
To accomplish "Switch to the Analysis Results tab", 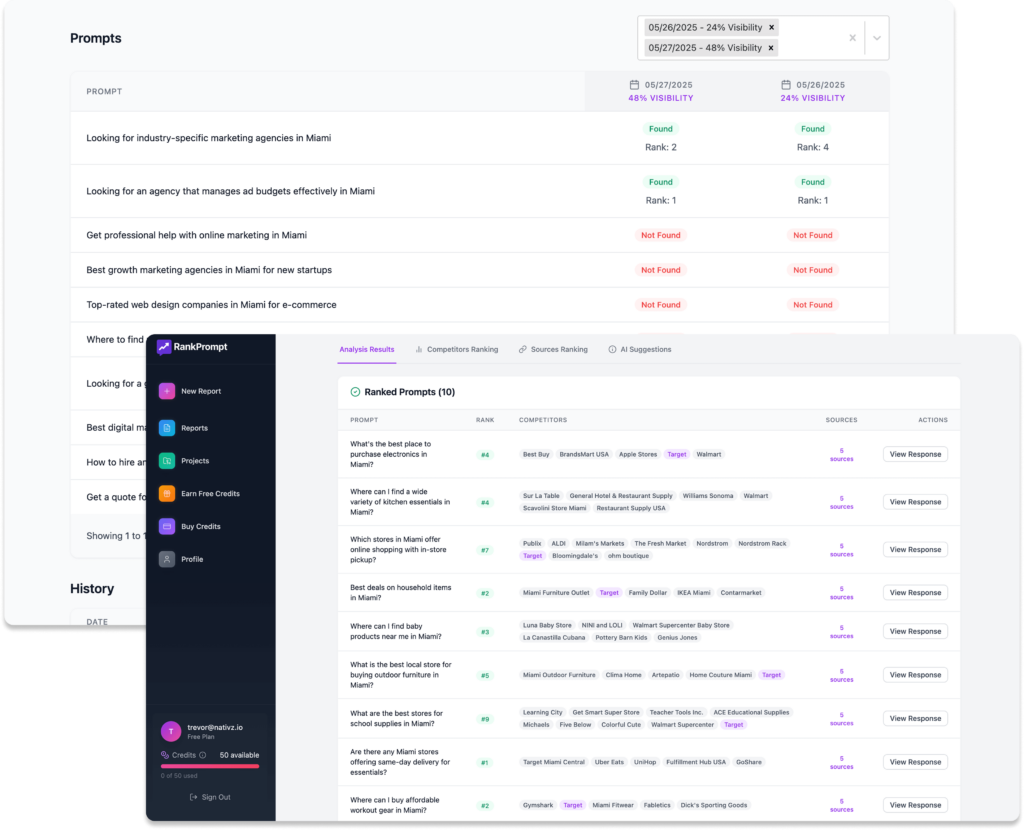I will (367, 349).
